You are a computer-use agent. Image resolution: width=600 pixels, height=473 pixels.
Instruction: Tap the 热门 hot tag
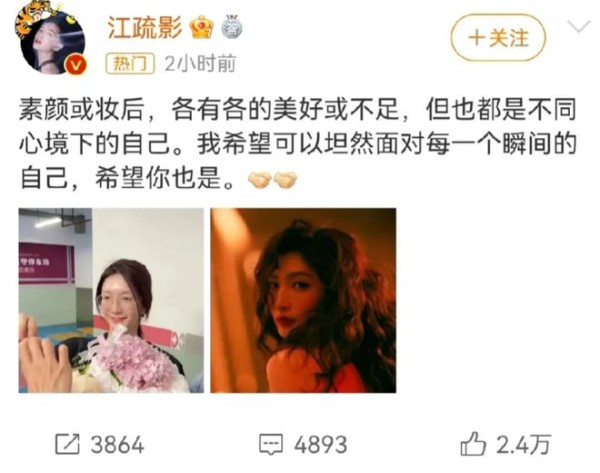click(x=130, y=63)
